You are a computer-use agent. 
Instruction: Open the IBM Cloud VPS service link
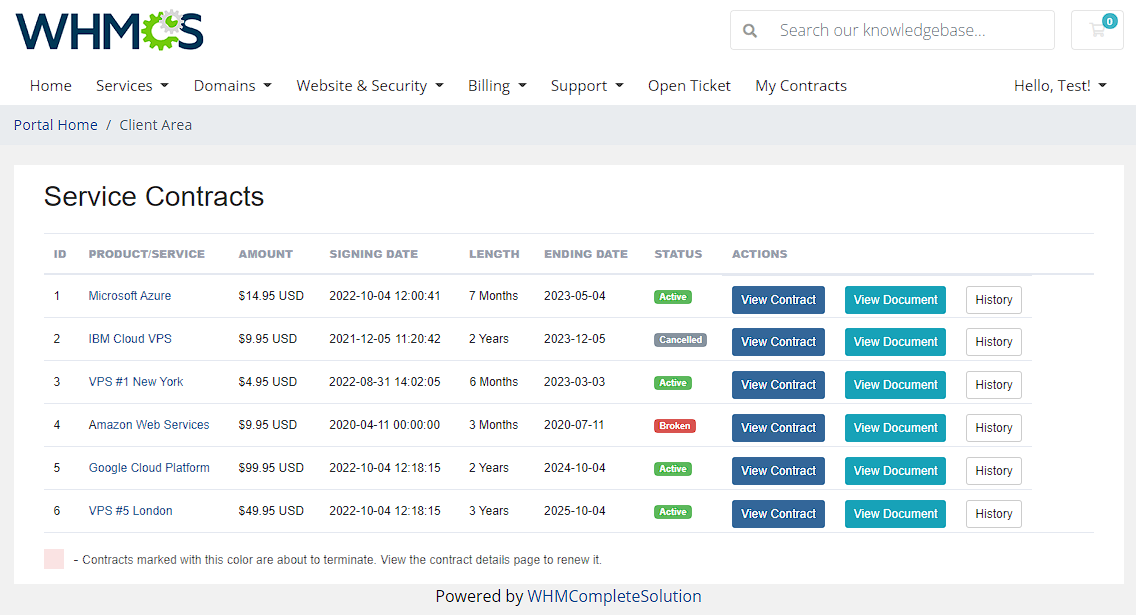tap(130, 338)
